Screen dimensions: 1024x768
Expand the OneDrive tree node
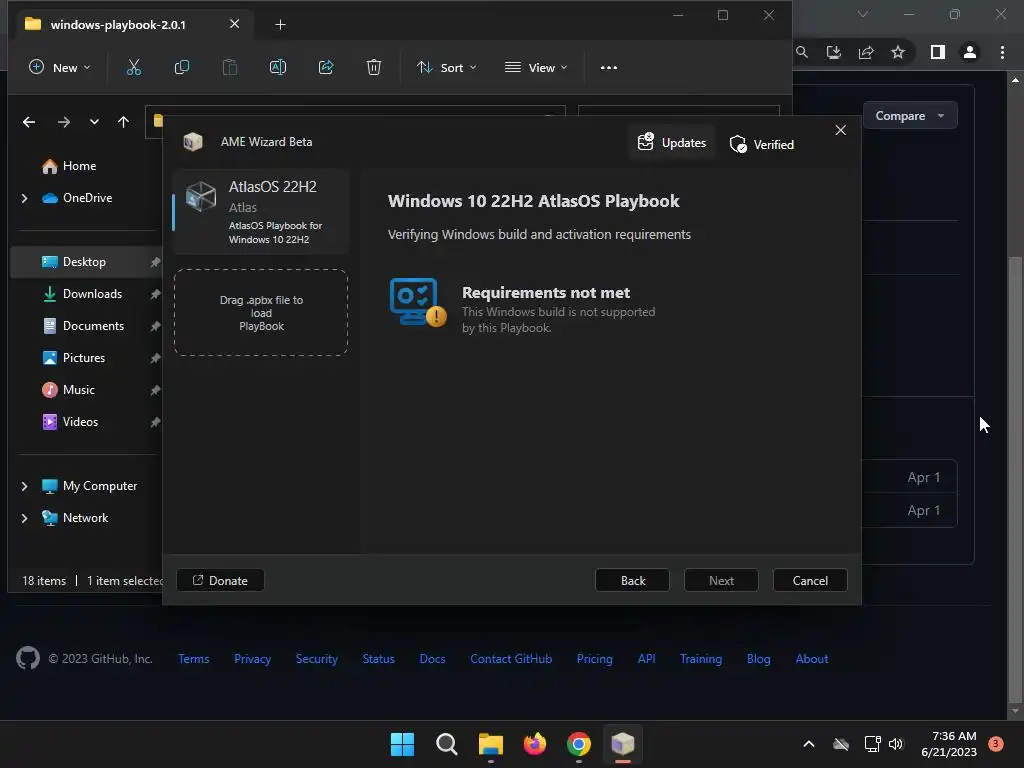(x=24, y=198)
